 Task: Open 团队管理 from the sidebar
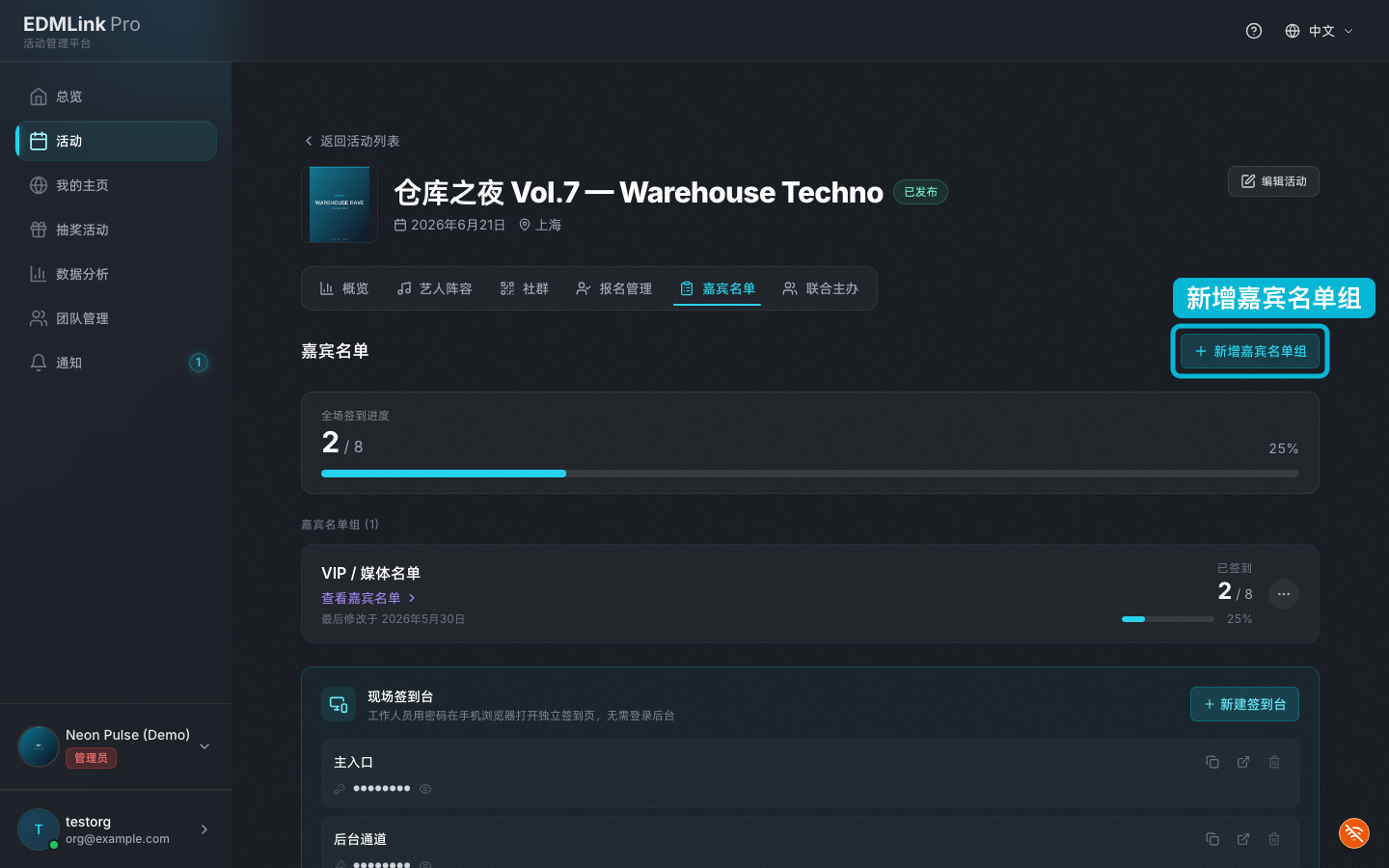point(116,318)
